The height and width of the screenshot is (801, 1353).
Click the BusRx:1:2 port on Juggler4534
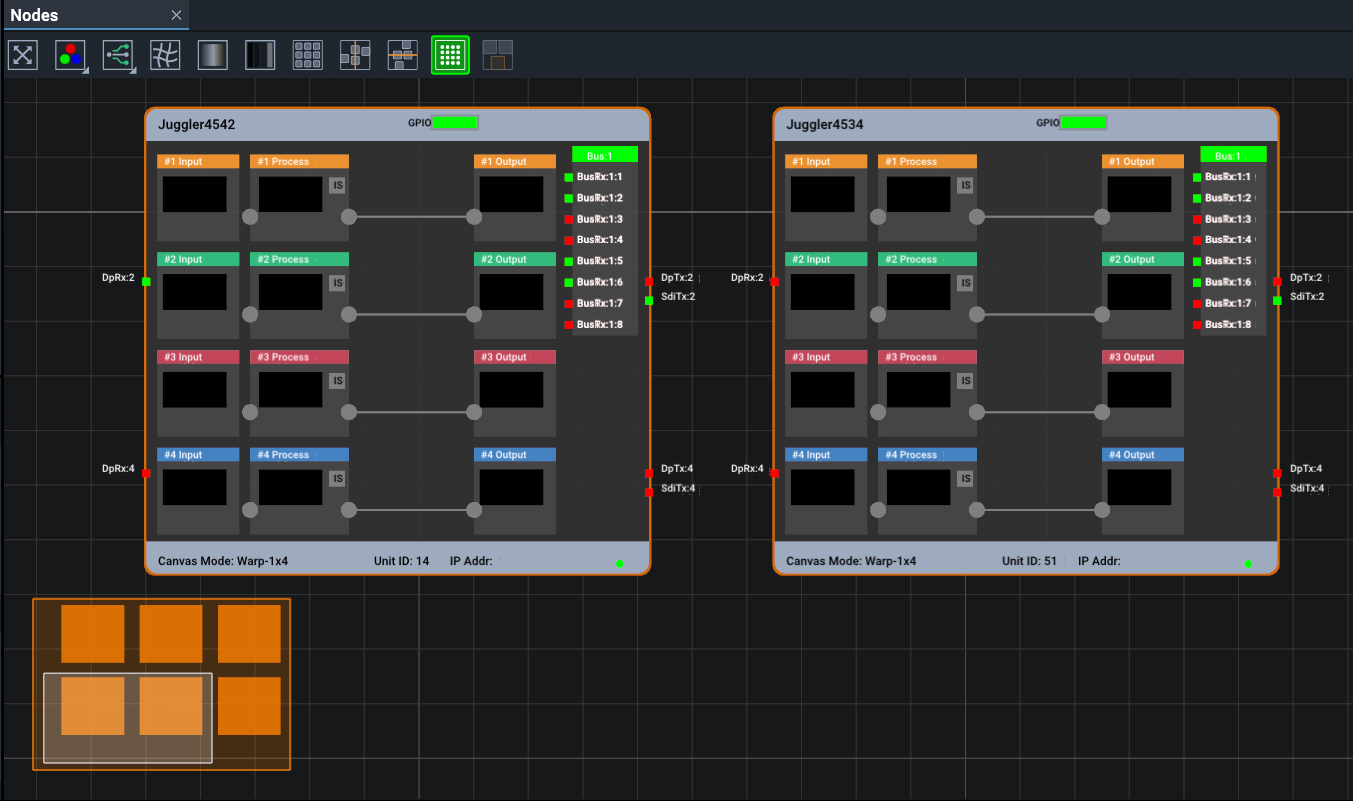pos(1197,198)
